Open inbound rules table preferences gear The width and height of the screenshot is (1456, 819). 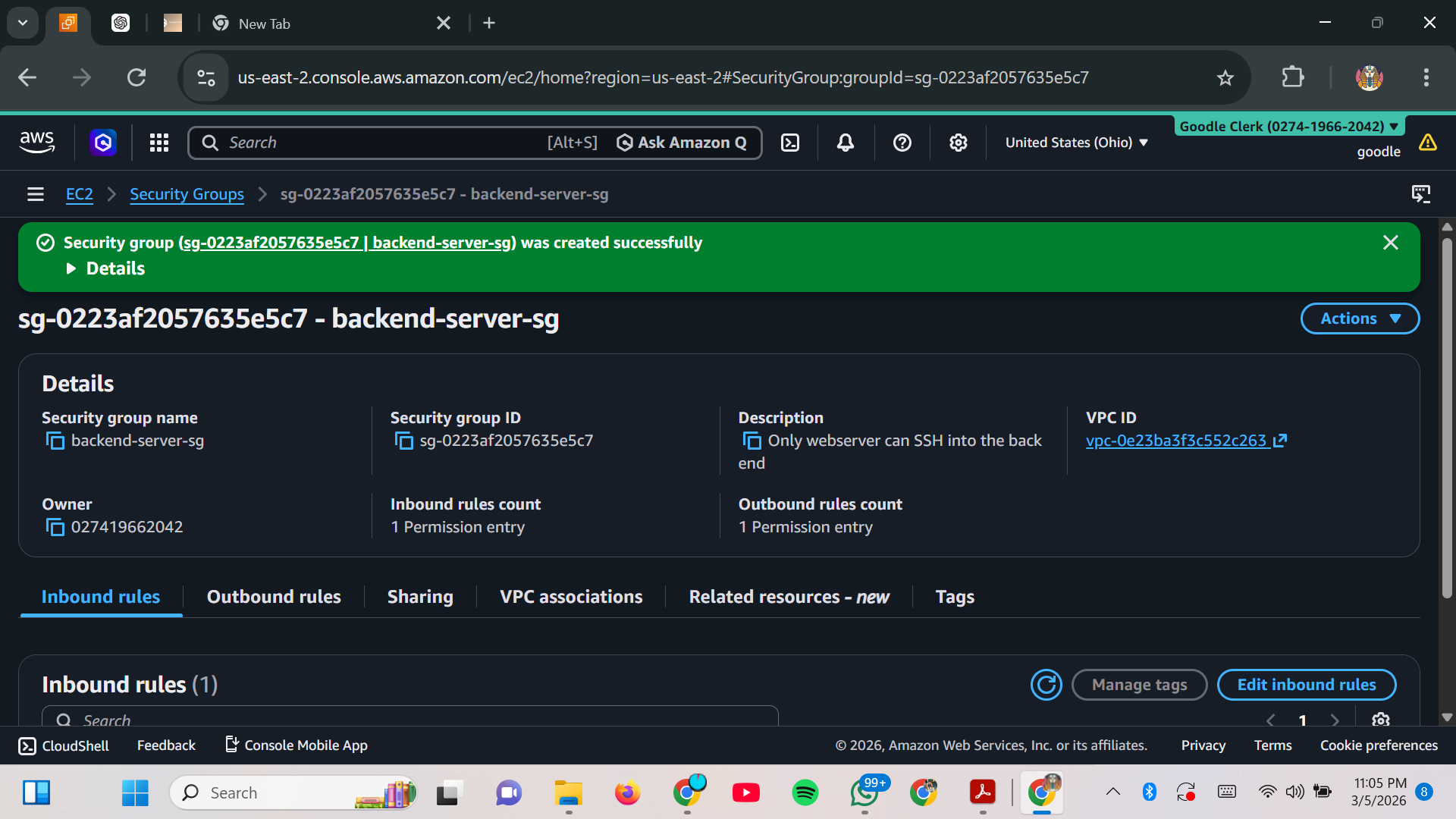tap(1381, 720)
